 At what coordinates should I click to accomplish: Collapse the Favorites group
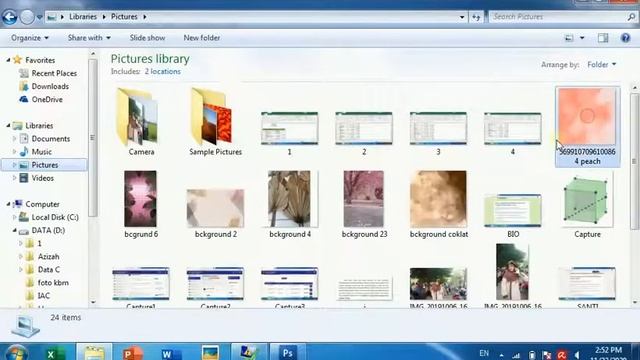[x=8, y=60]
